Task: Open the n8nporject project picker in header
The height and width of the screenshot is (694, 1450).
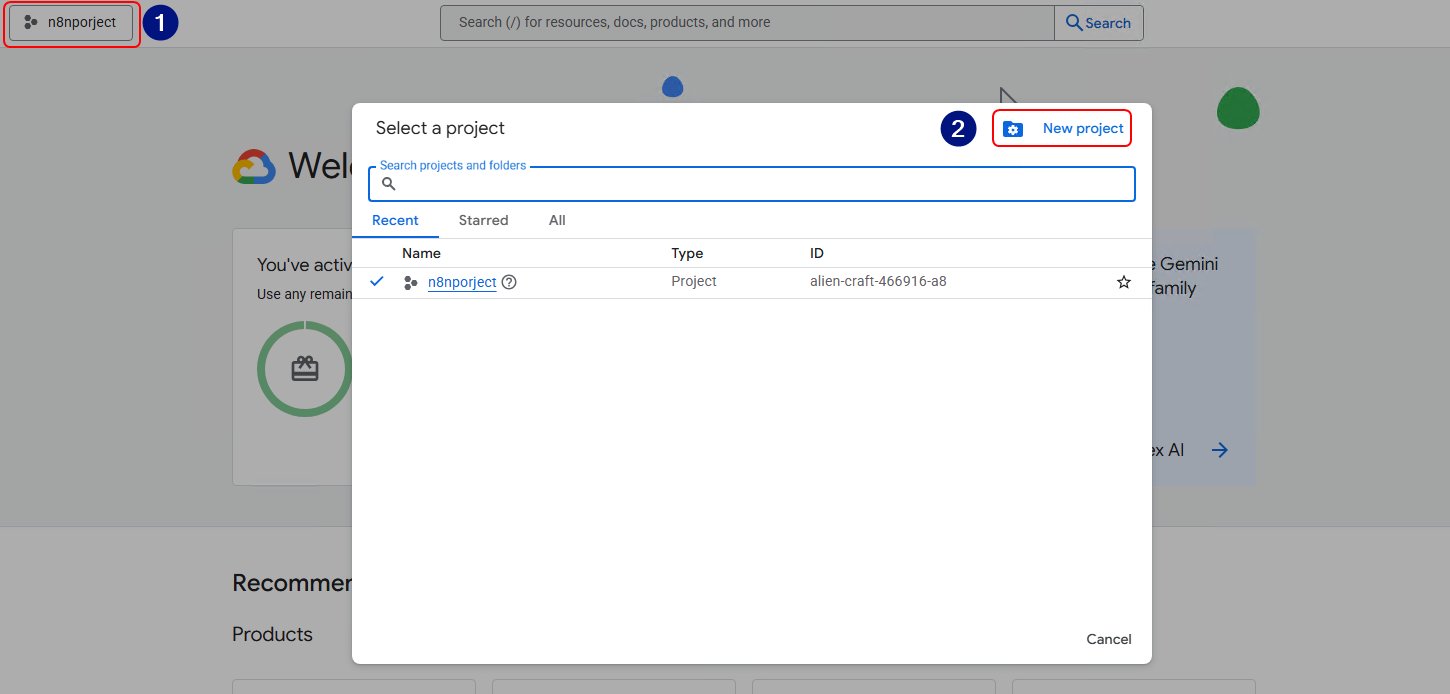Action: pos(71,22)
